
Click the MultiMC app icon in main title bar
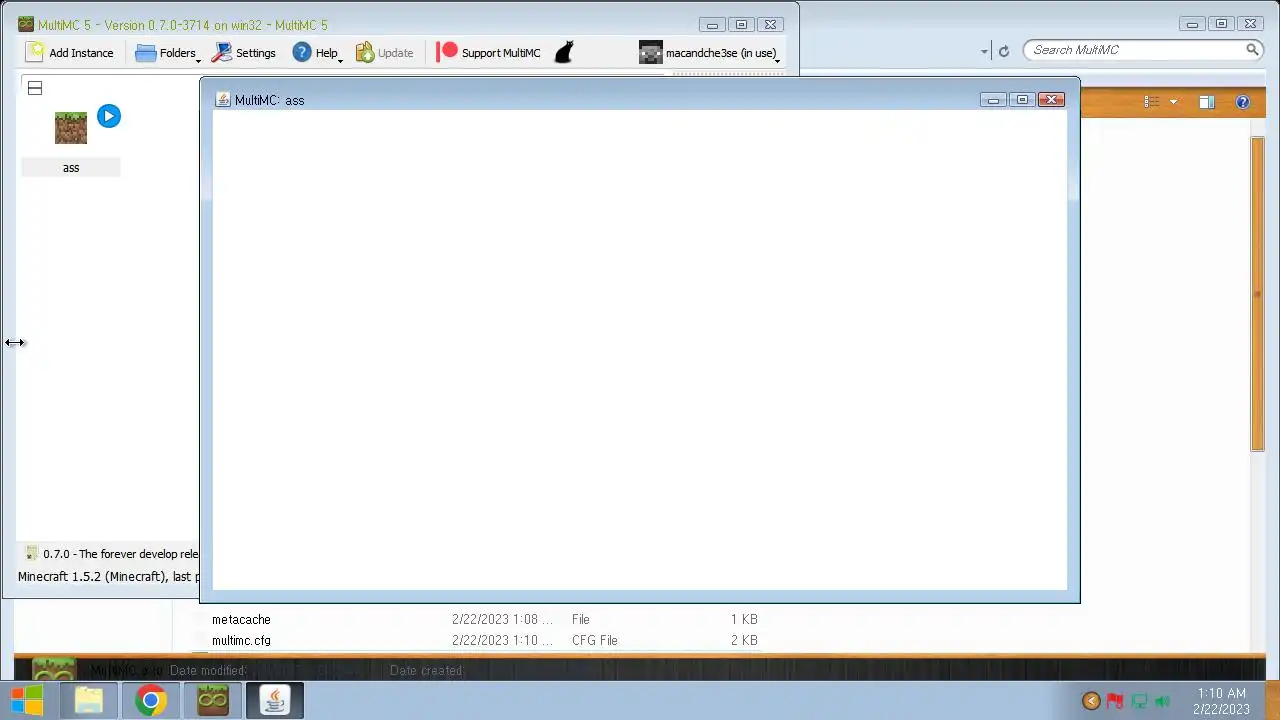click(x=26, y=25)
